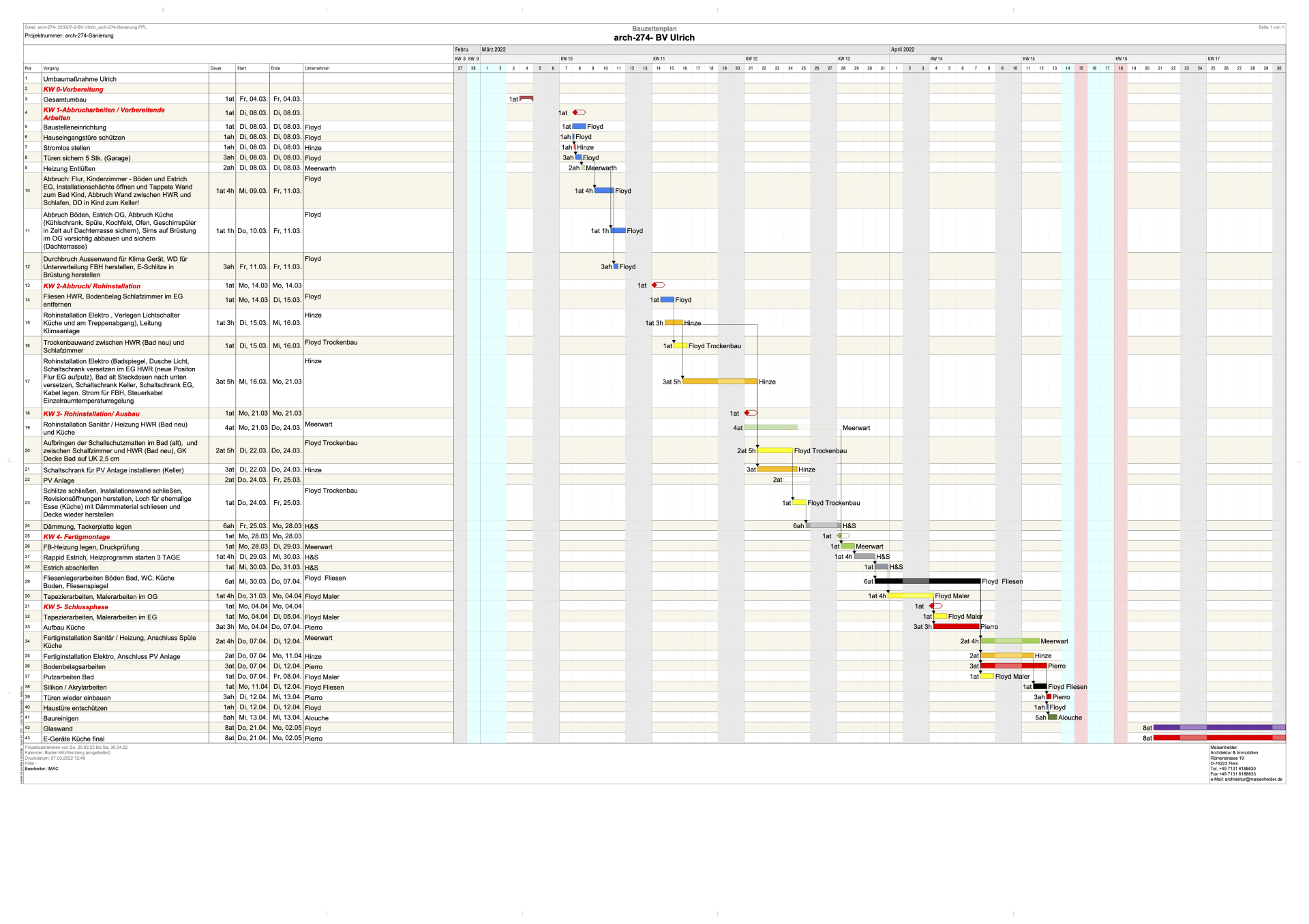Select the März 2022 month header
This screenshot has width=1309, height=924.
click(494, 50)
